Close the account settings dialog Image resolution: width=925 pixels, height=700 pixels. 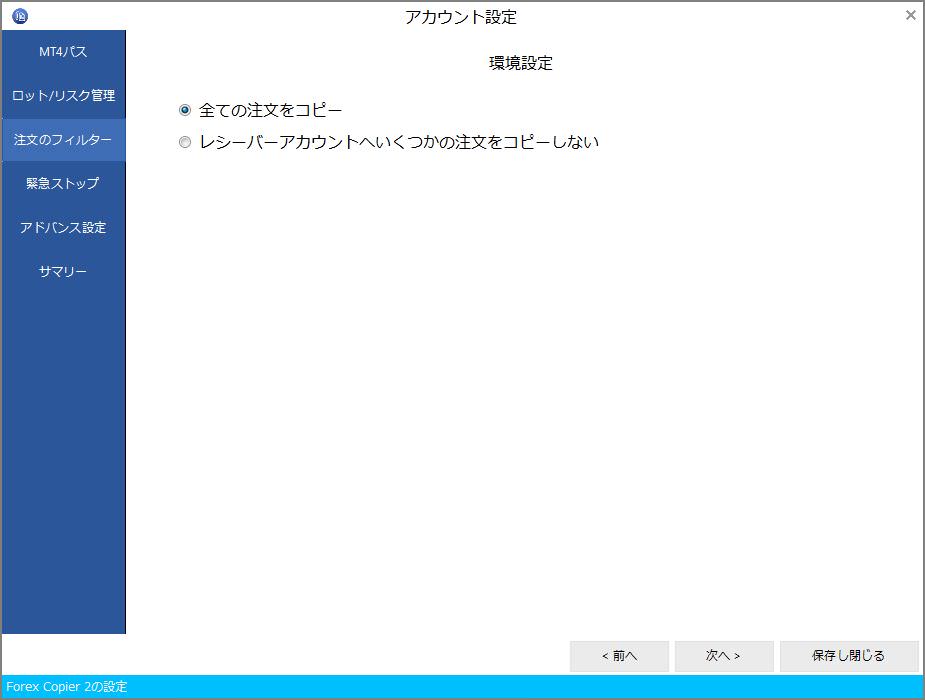[910, 15]
